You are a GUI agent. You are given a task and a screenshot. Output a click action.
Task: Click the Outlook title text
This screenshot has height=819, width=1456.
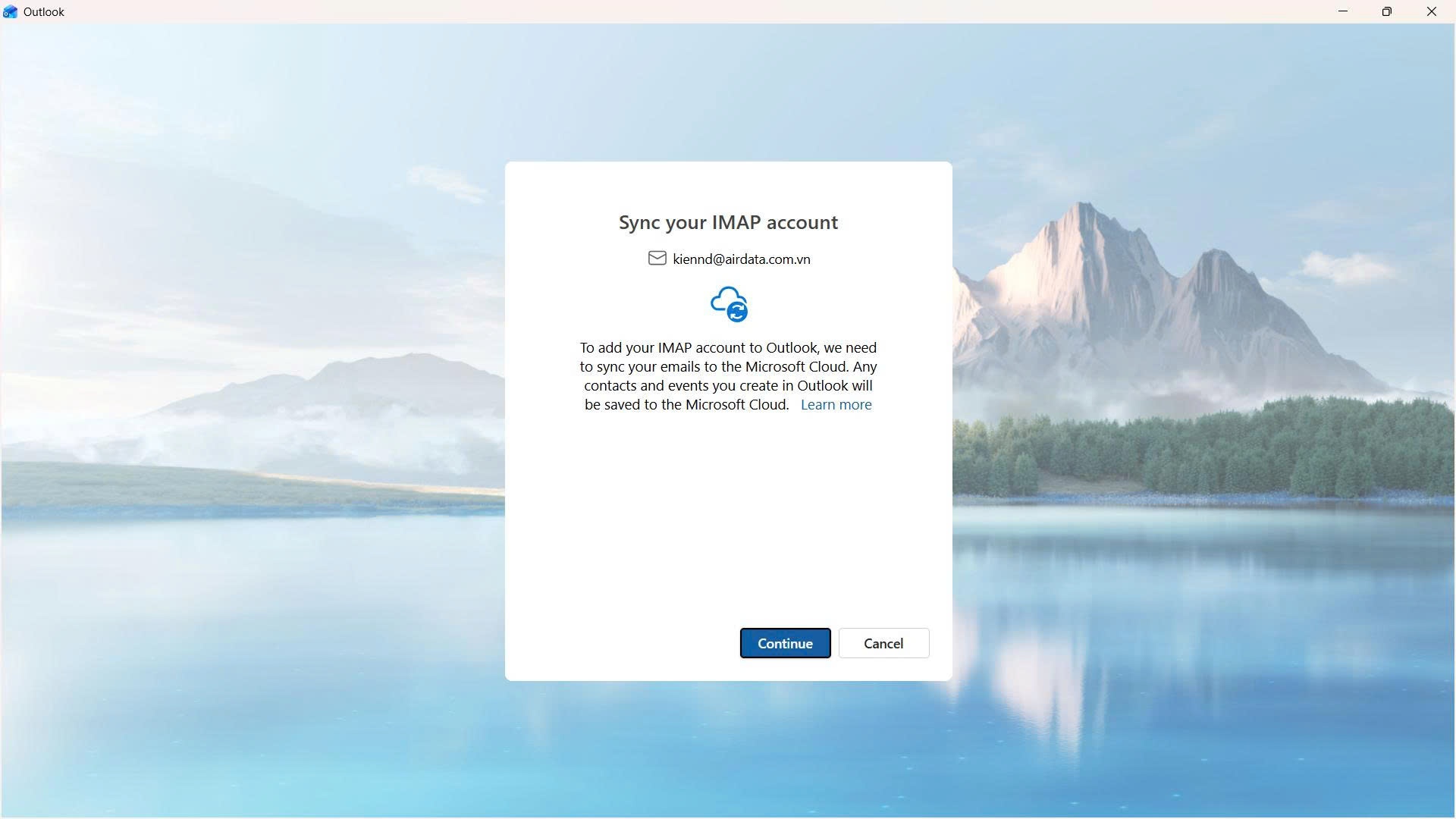(44, 11)
